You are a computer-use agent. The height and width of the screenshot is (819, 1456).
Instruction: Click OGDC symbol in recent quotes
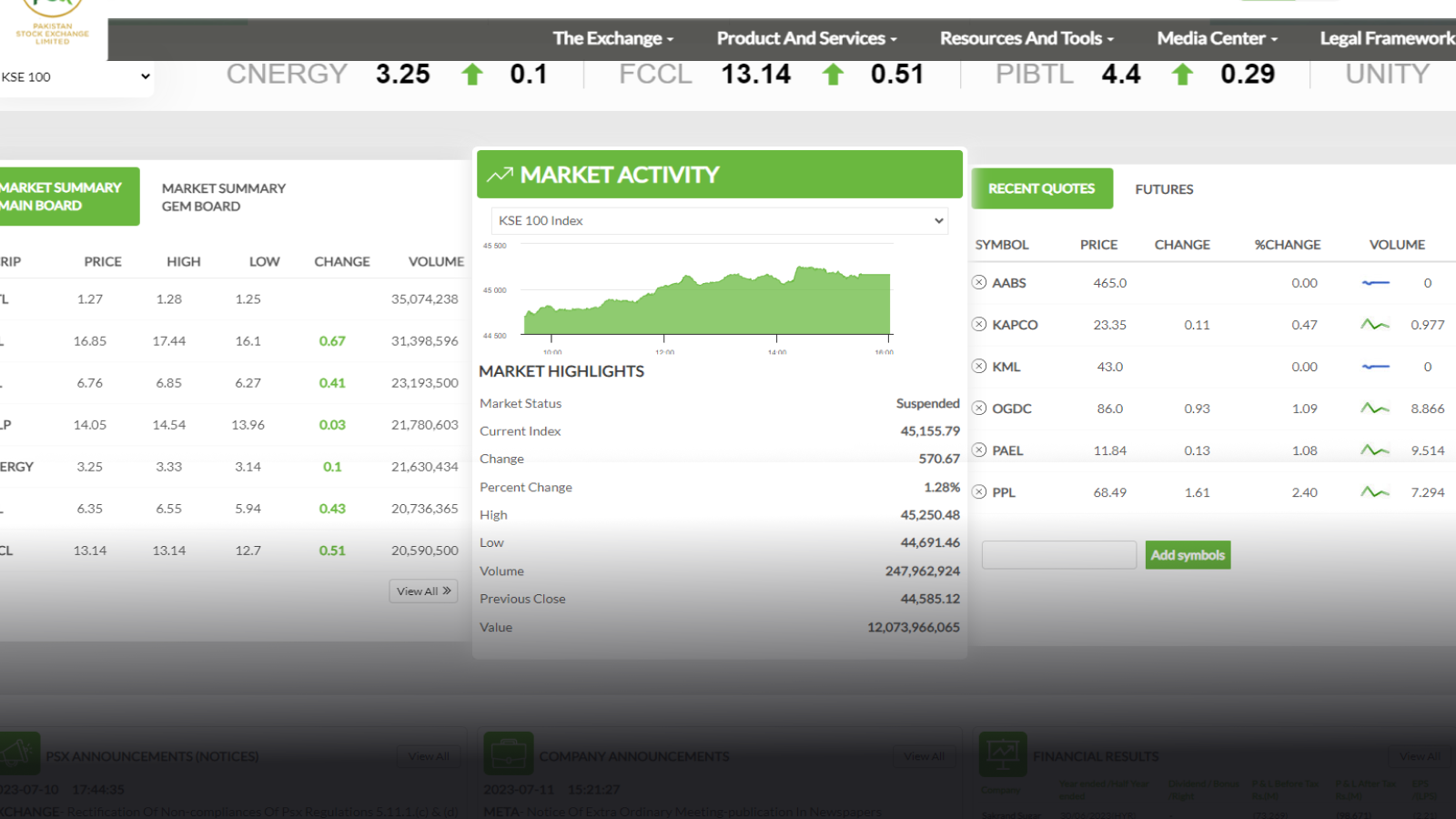click(x=1012, y=409)
